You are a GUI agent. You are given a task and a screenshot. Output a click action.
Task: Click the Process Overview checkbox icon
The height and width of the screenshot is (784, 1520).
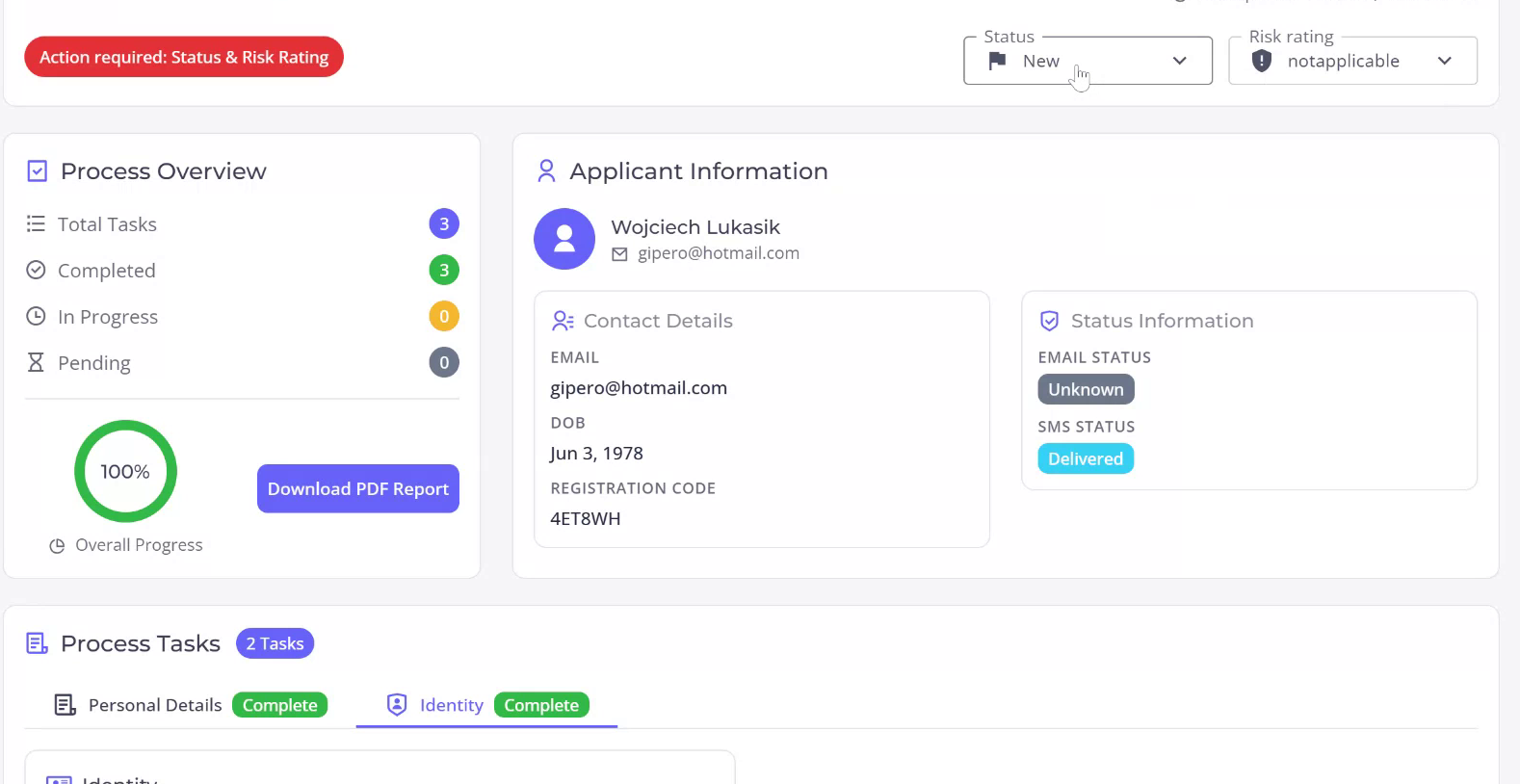pos(37,171)
